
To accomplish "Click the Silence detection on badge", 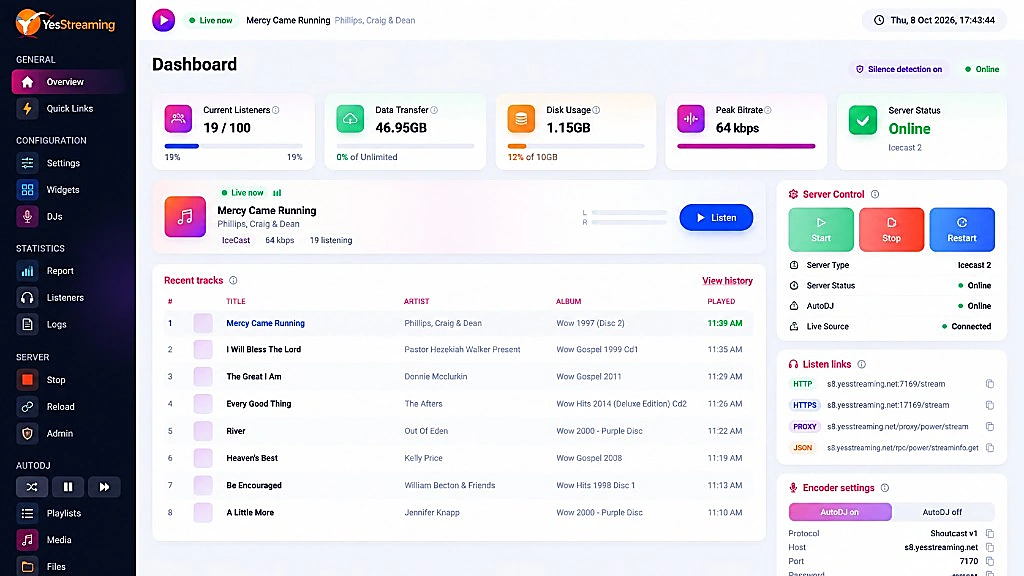I will [899, 69].
